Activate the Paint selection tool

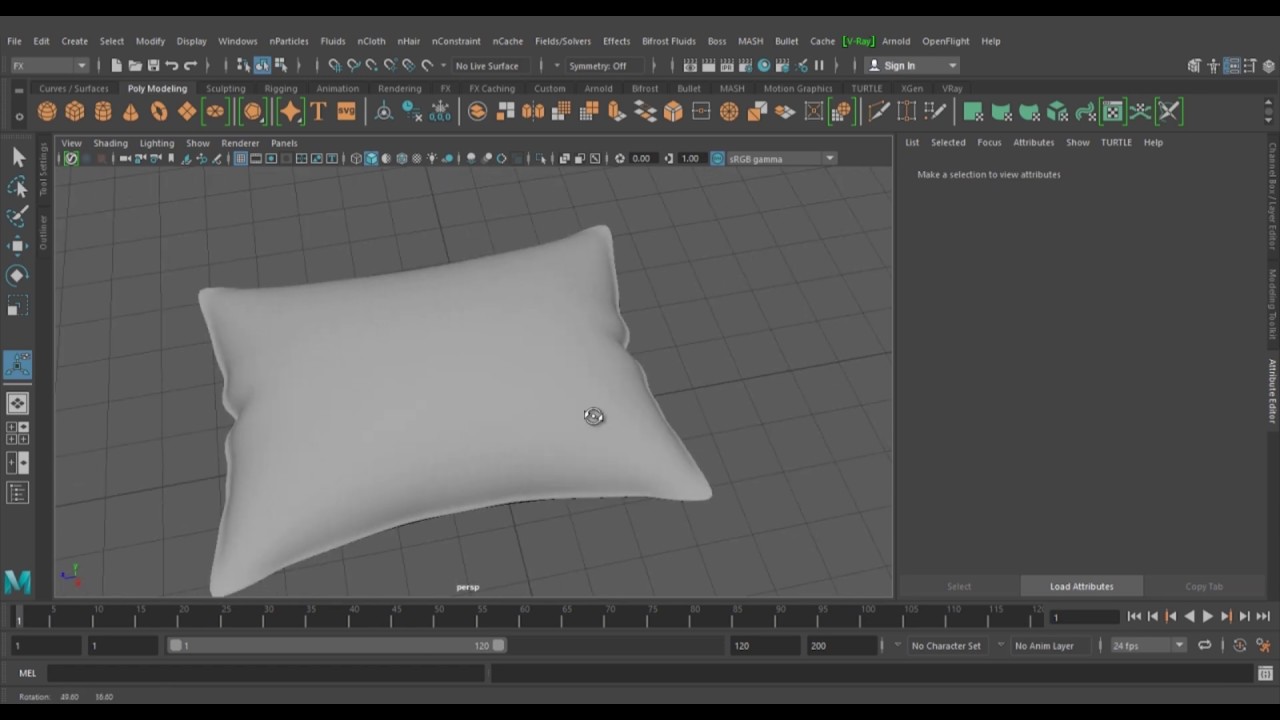18,216
